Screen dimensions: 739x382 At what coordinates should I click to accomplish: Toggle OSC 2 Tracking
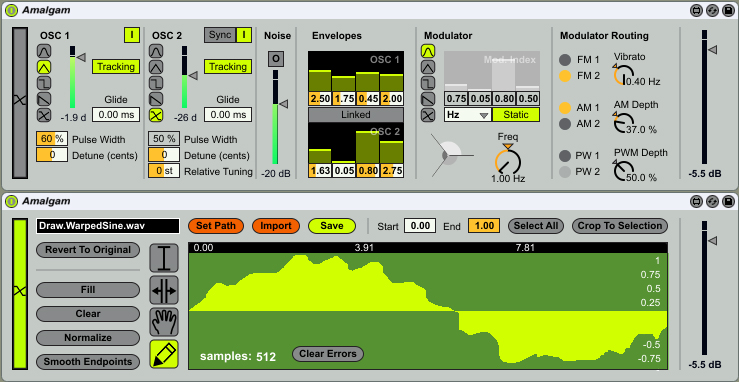[228, 66]
